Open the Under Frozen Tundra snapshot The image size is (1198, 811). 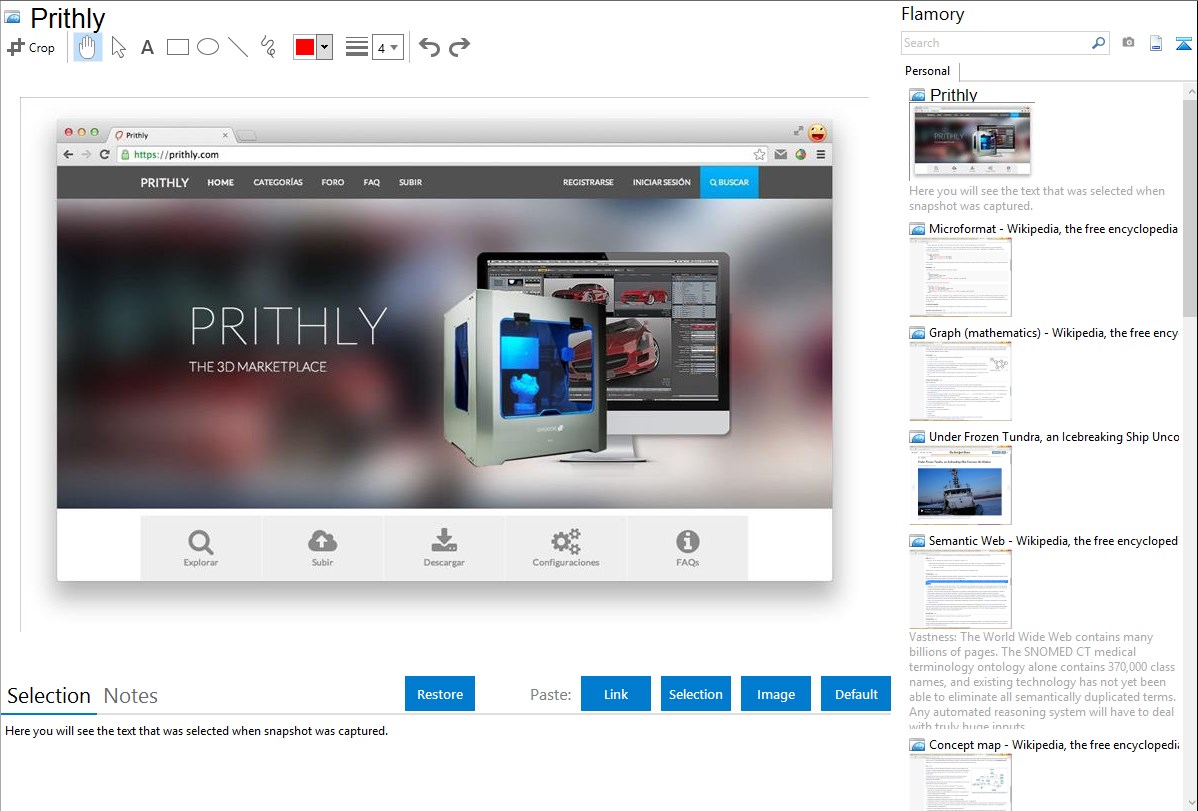pyautogui.click(x=1054, y=436)
